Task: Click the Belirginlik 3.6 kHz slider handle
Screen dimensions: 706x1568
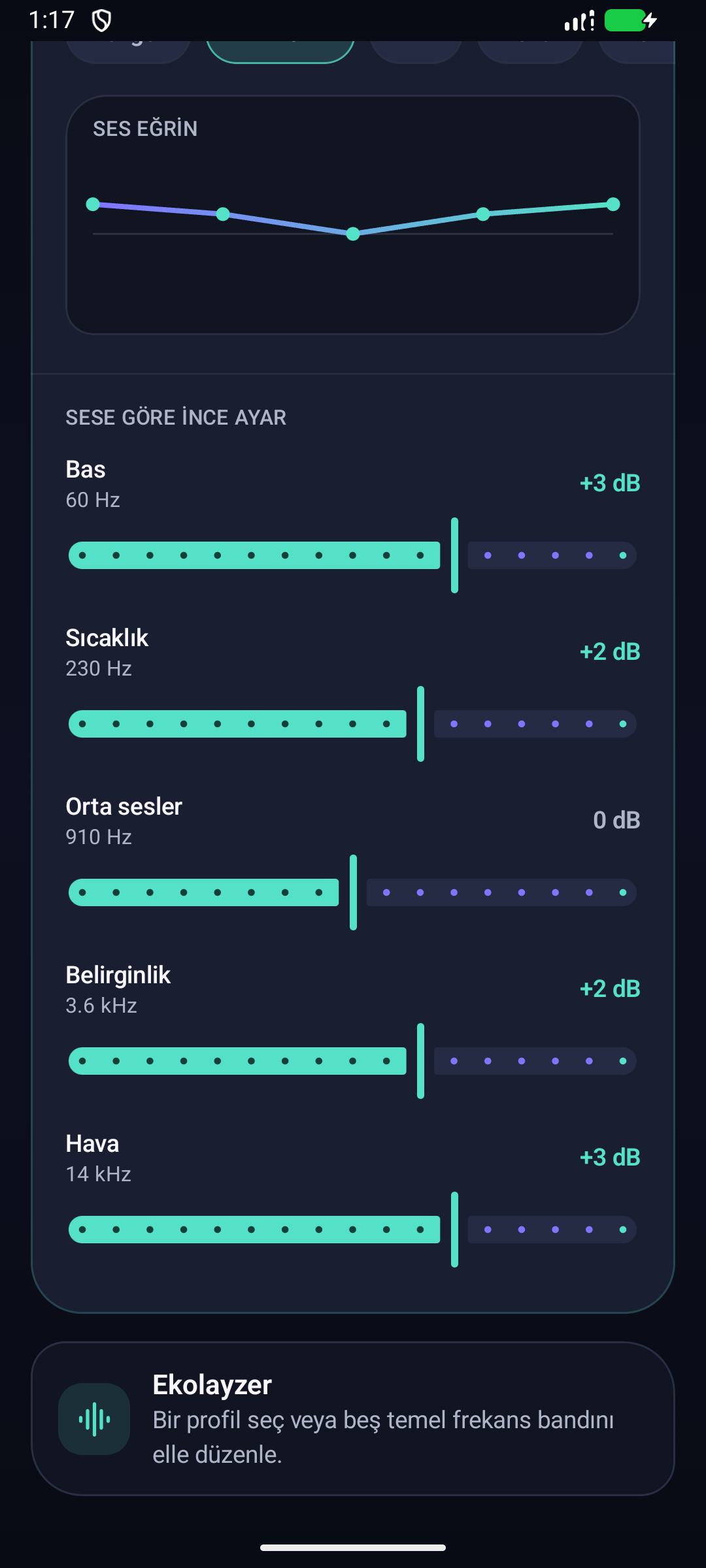Action: pyautogui.click(x=420, y=1061)
